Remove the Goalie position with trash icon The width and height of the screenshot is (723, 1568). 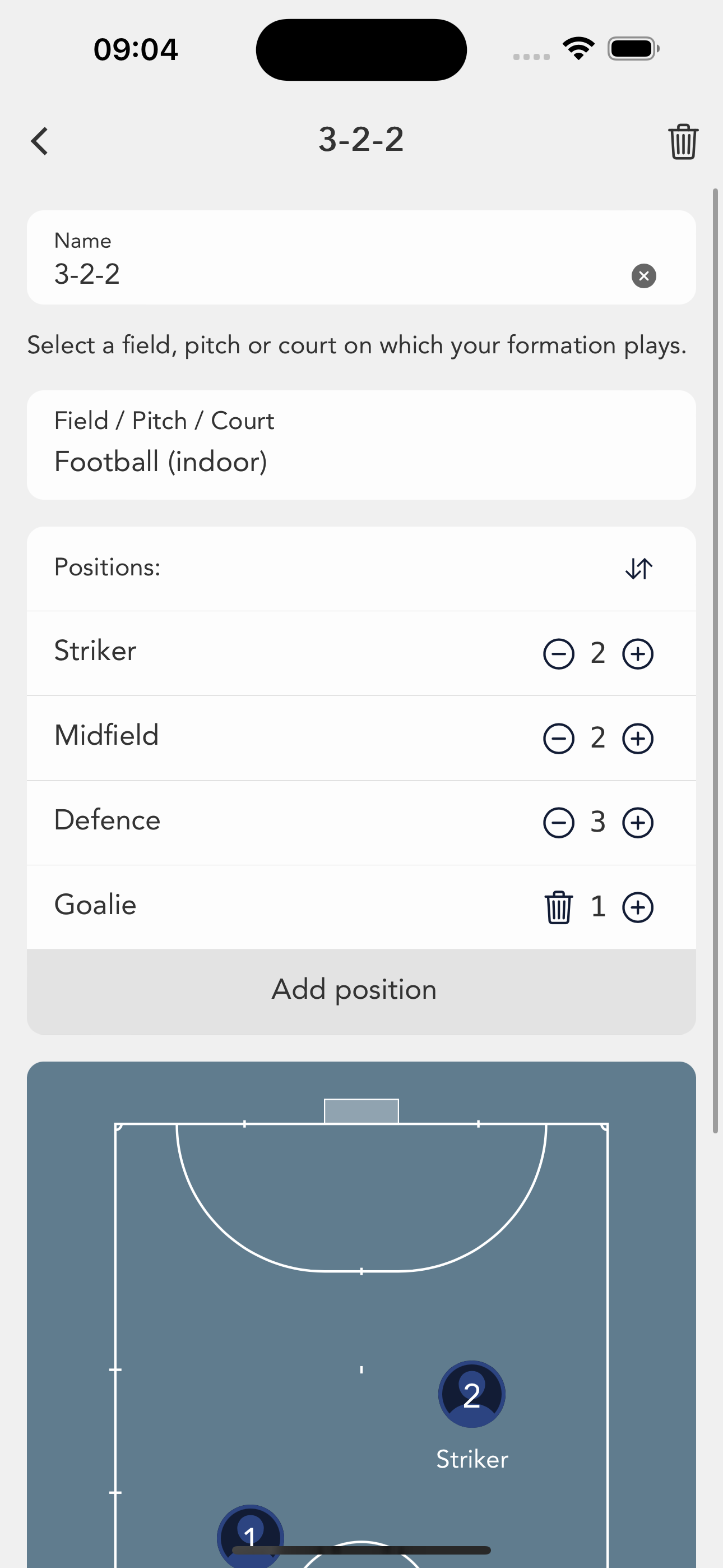pos(558,907)
